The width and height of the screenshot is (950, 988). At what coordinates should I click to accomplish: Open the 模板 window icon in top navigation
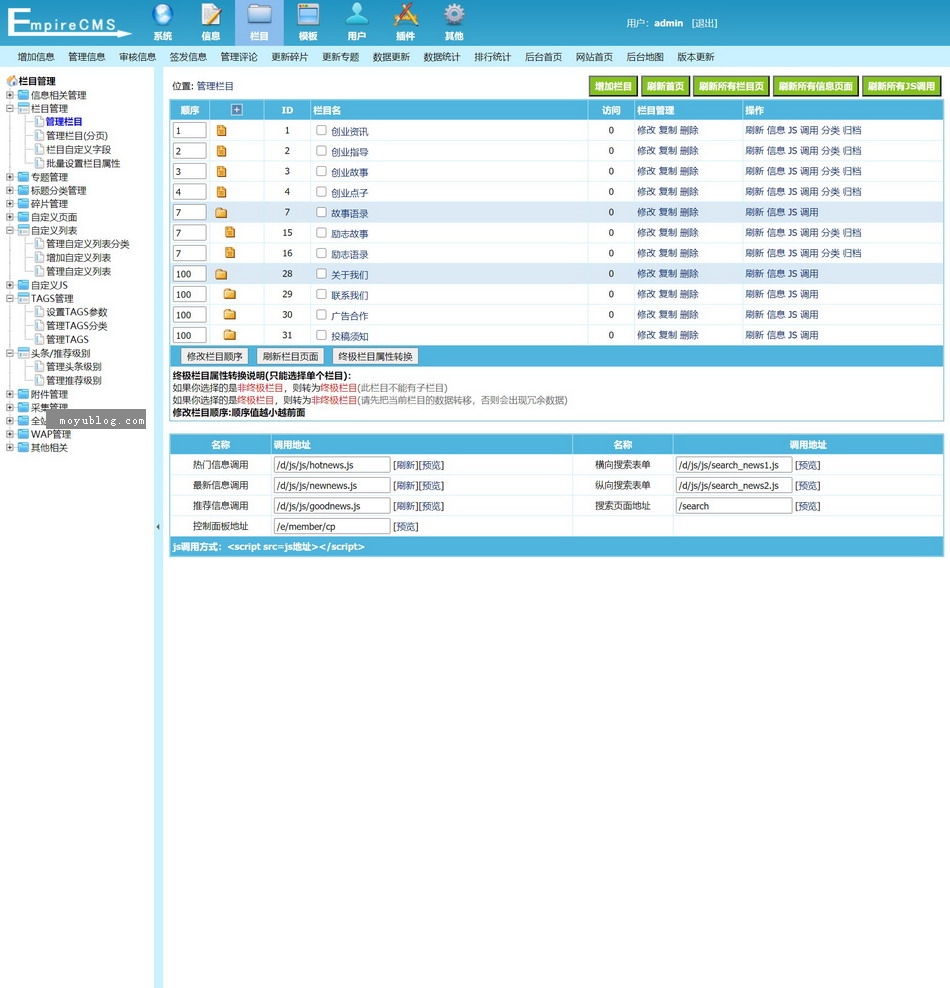tap(308, 14)
